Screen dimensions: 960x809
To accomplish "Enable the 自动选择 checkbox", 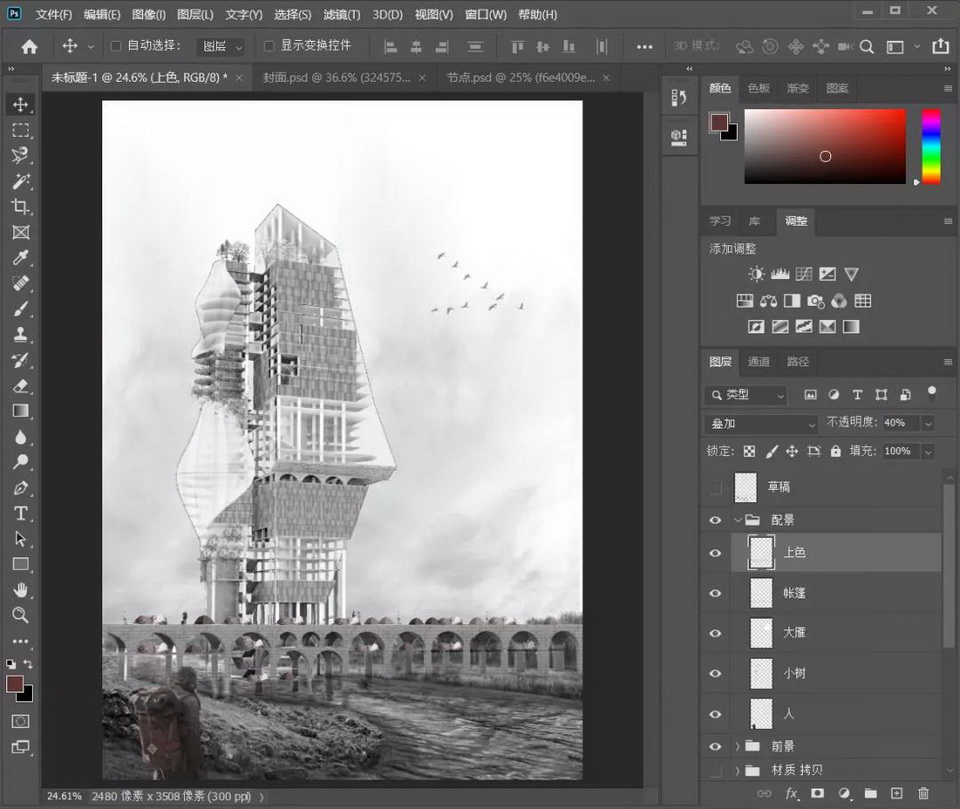I will coord(116,46).
